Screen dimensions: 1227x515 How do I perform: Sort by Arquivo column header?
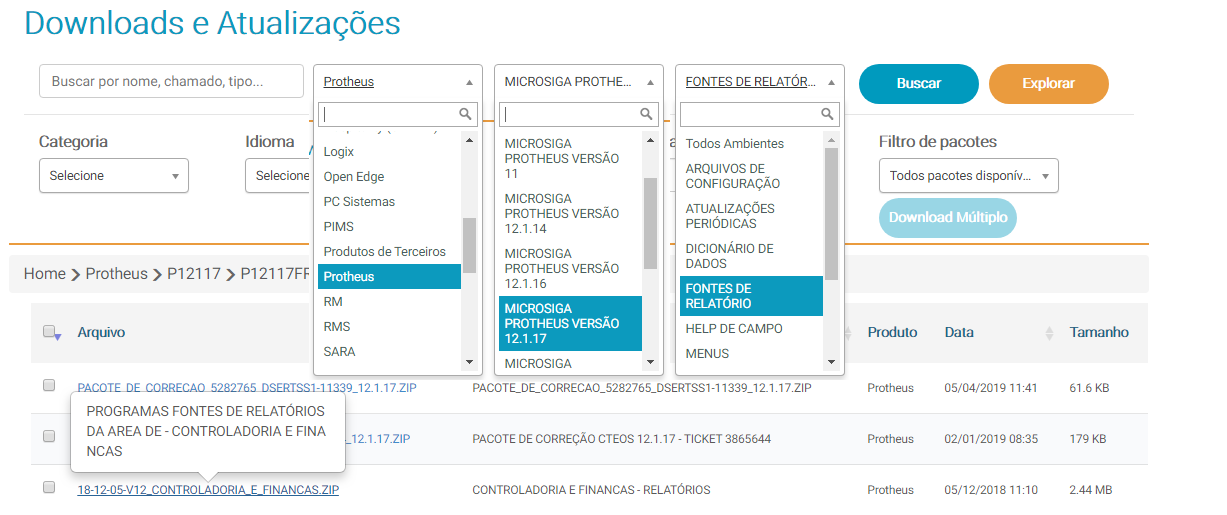pyautogui.click(x=101, y=333)
